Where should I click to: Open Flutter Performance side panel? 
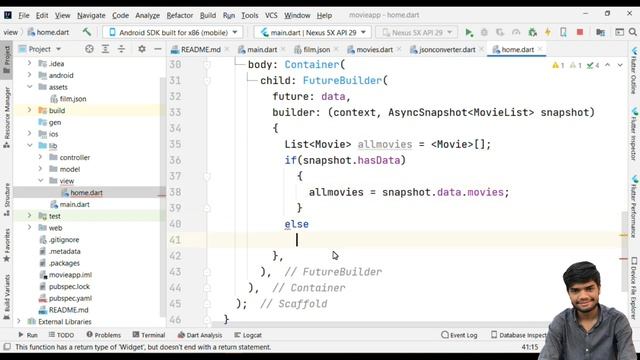point(634,207)
